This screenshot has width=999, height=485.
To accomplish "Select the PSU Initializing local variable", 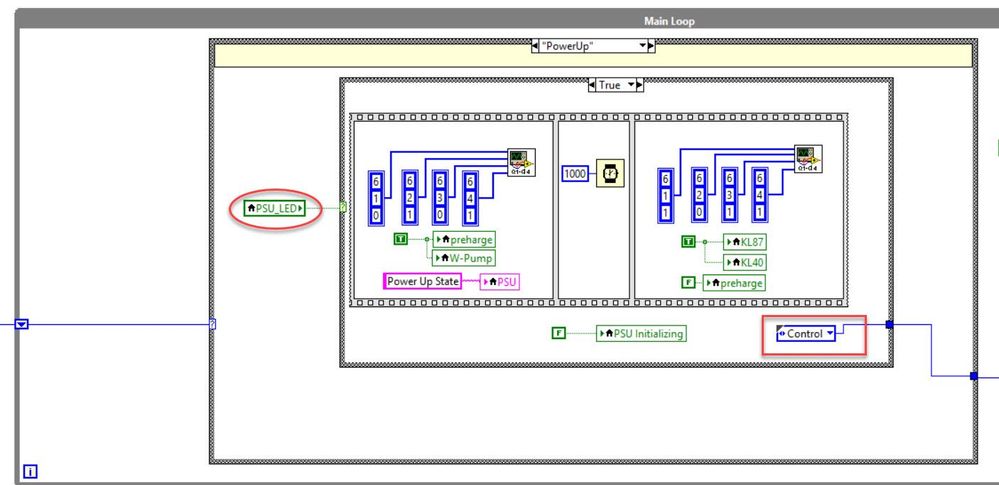I will point(642,333).
